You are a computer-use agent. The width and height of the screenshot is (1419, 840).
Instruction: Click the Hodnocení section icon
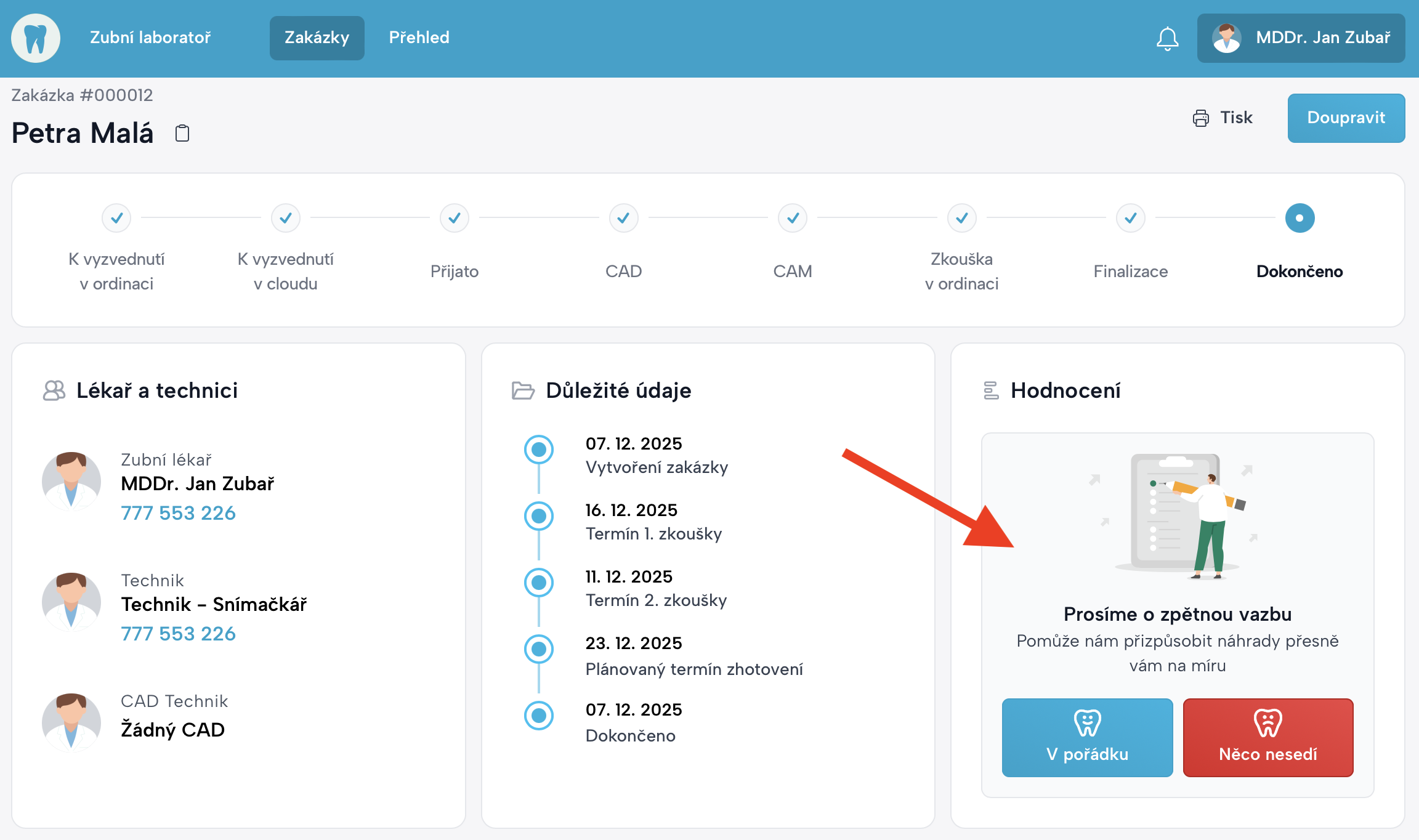[x=991, y=390]
